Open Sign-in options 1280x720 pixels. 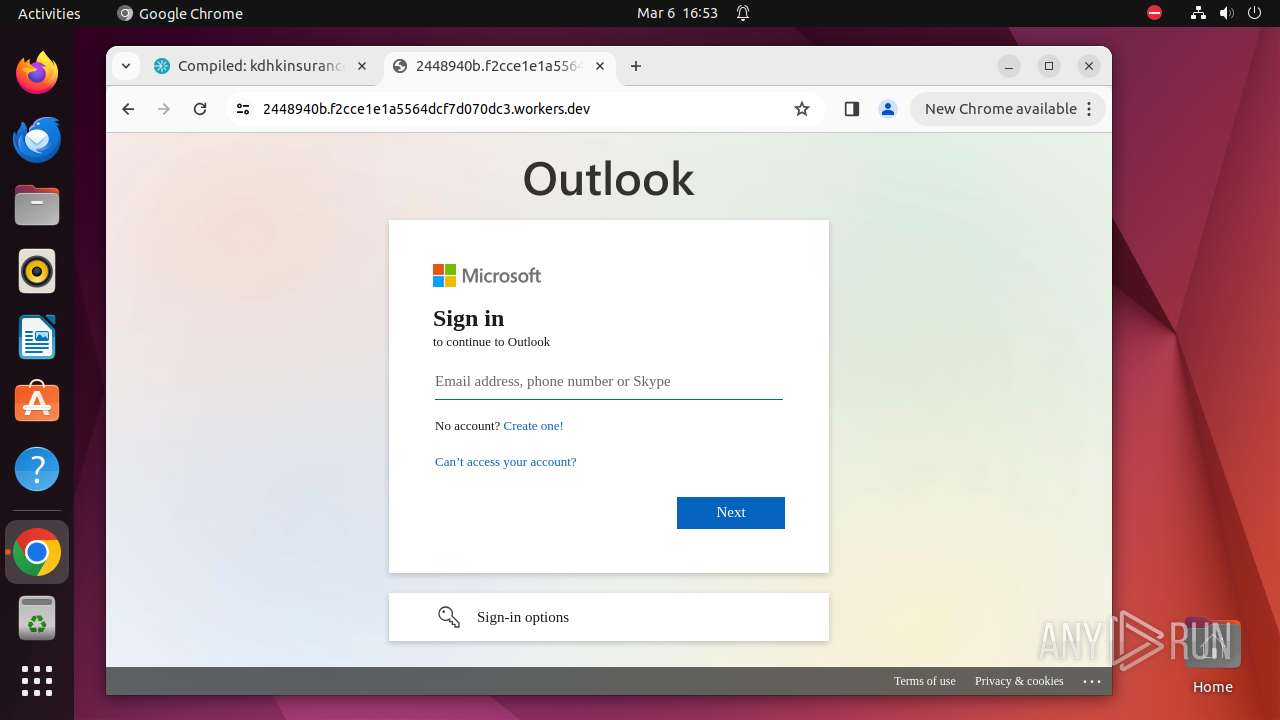pyautogui.click(x=609, y=617)
